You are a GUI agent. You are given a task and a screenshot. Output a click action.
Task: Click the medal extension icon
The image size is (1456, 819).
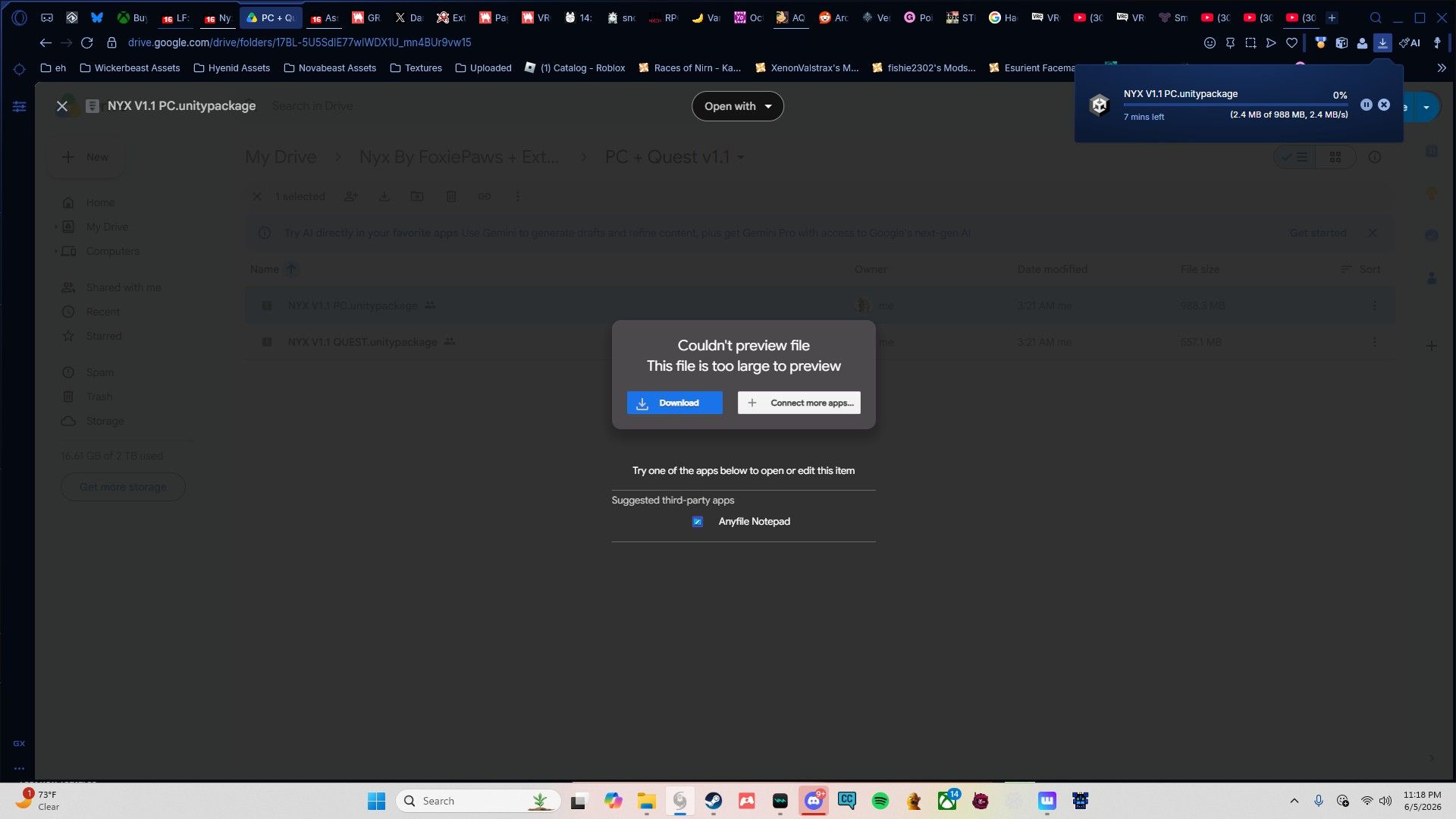[1320, 43]
